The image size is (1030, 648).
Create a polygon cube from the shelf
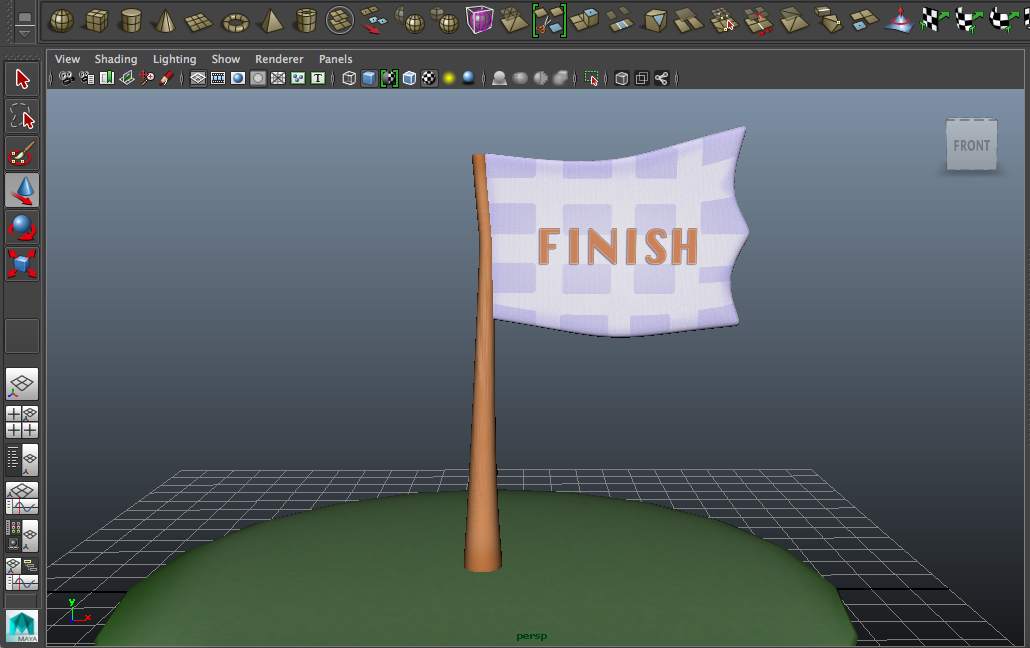(97, 17)
